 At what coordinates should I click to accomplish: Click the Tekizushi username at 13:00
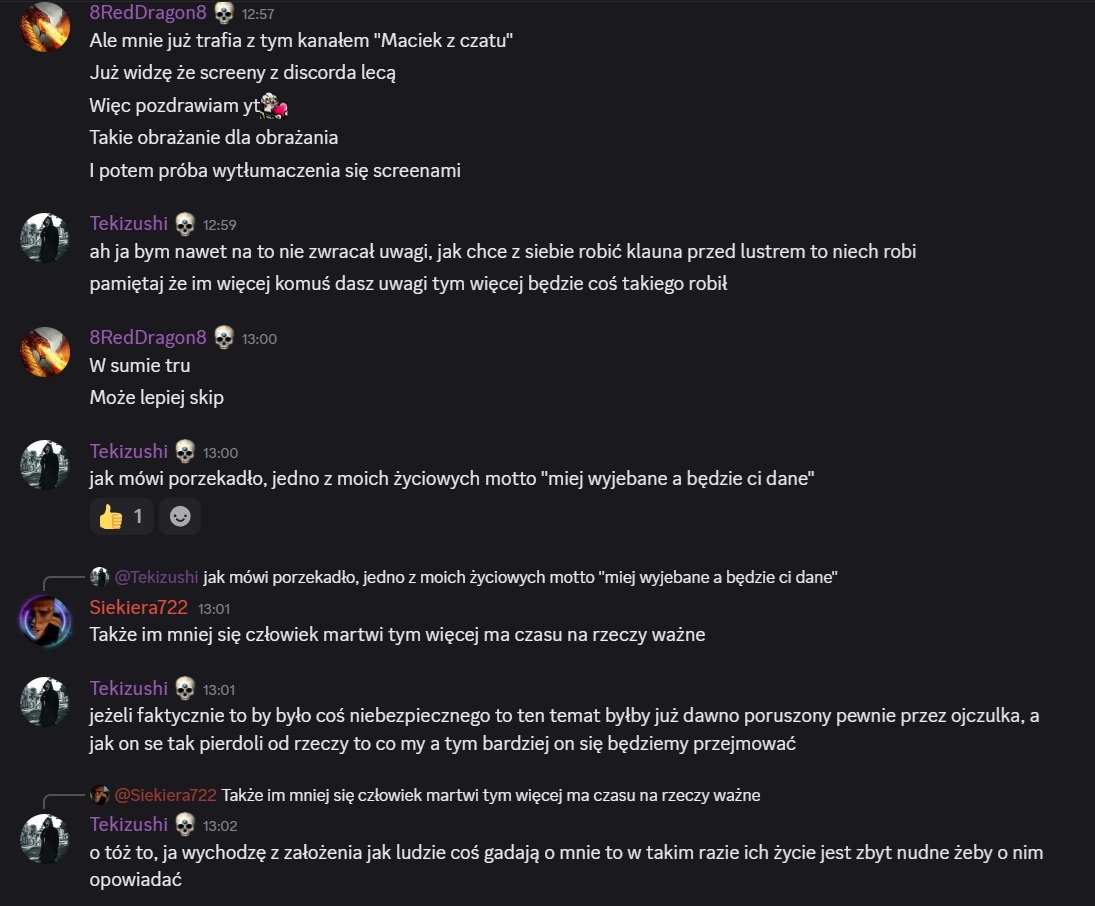coord(128,452)
